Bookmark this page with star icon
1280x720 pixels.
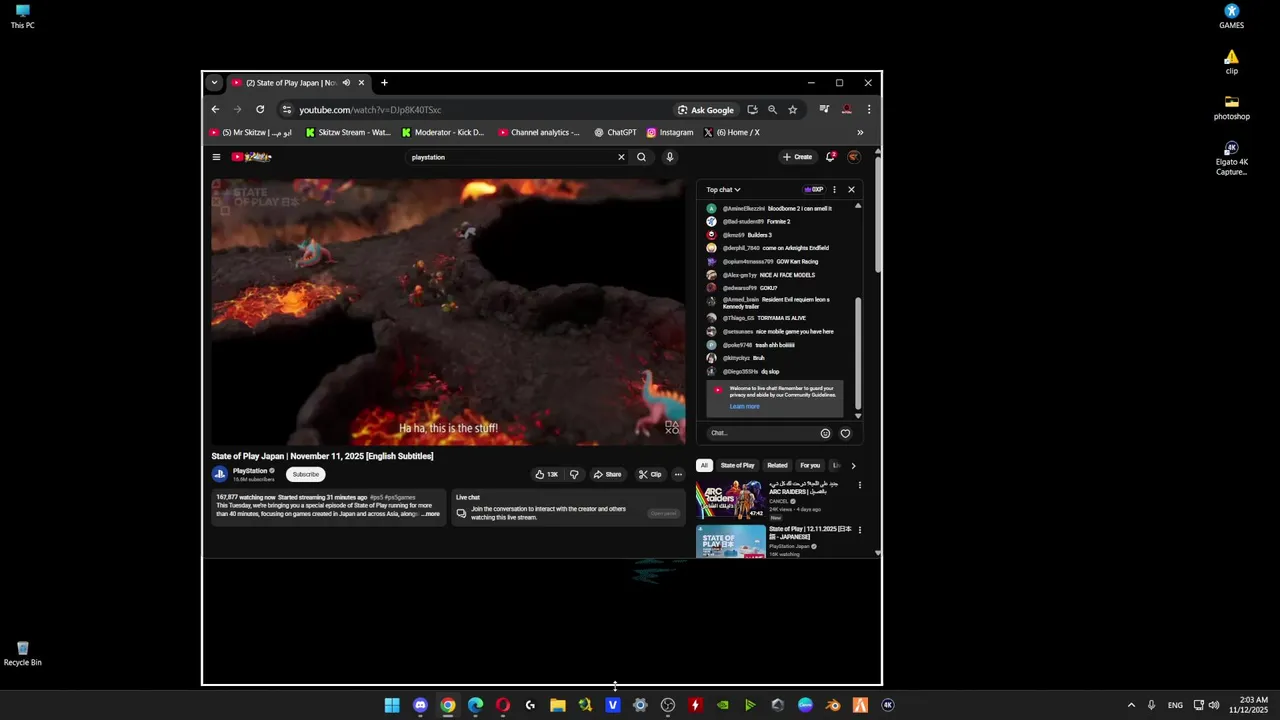792,110
